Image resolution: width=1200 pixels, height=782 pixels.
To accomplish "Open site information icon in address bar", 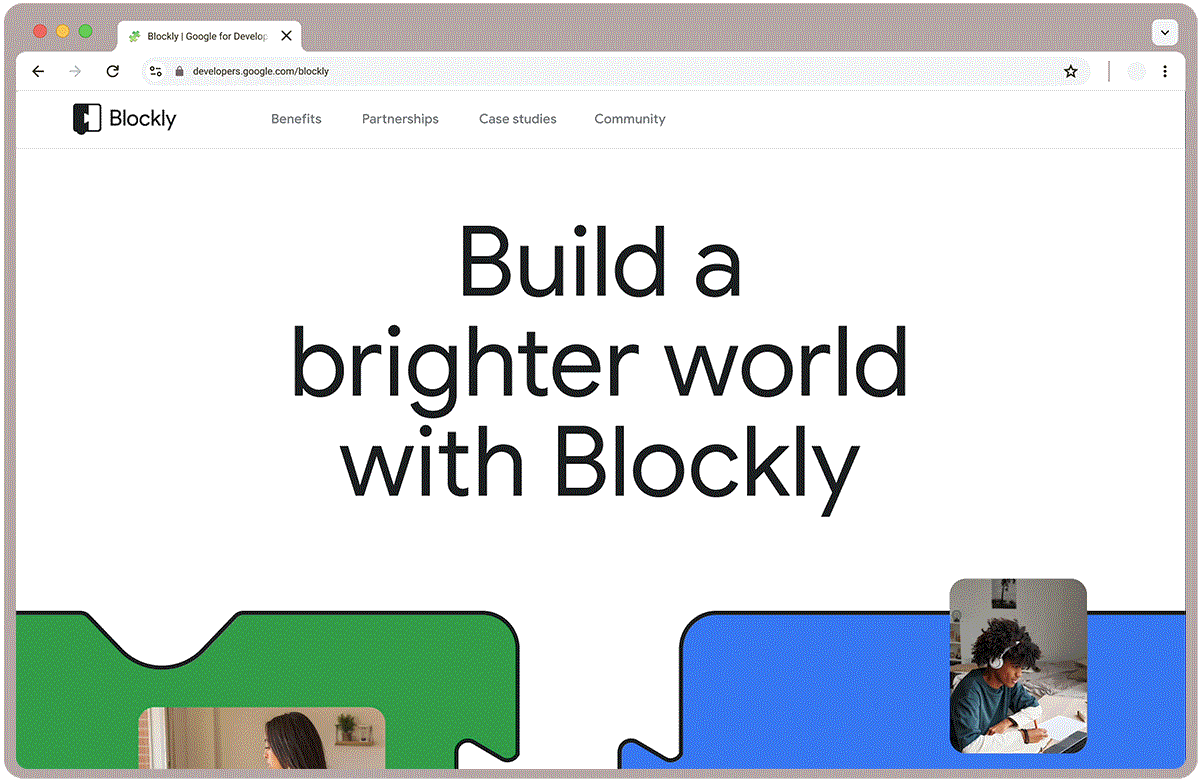I will click(156, 71).
